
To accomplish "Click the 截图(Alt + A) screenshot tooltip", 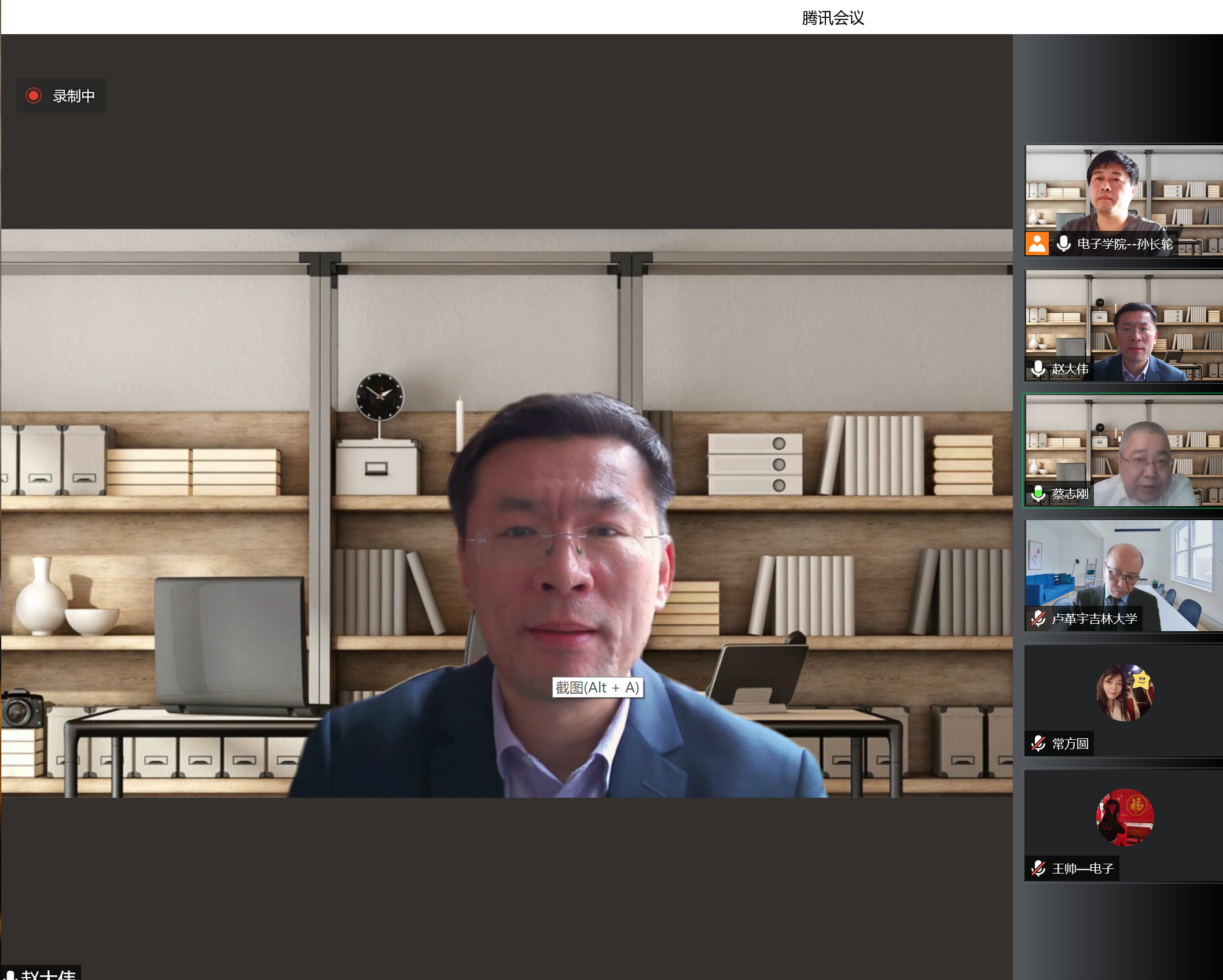I will point(597,687).
